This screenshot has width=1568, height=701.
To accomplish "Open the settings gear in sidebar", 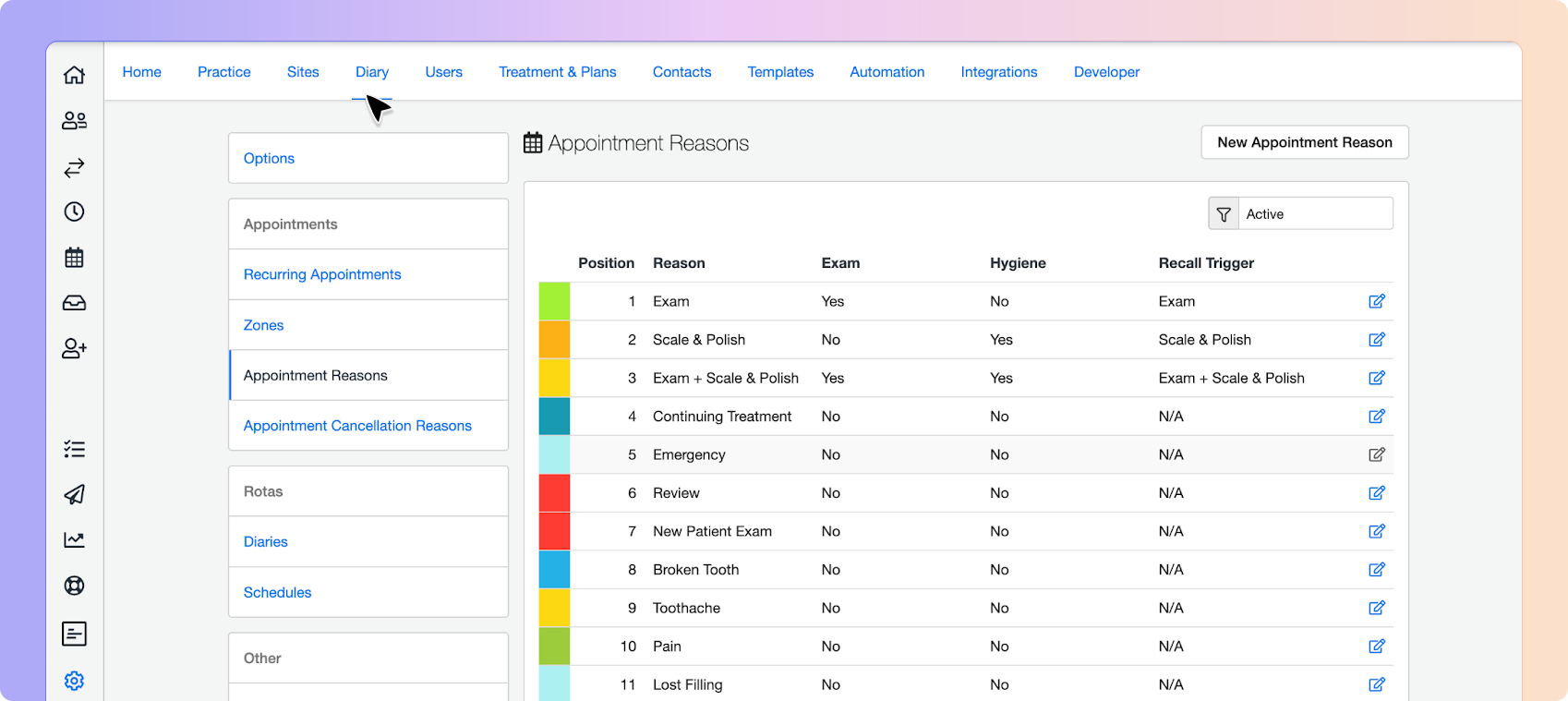I will point(74,681).
